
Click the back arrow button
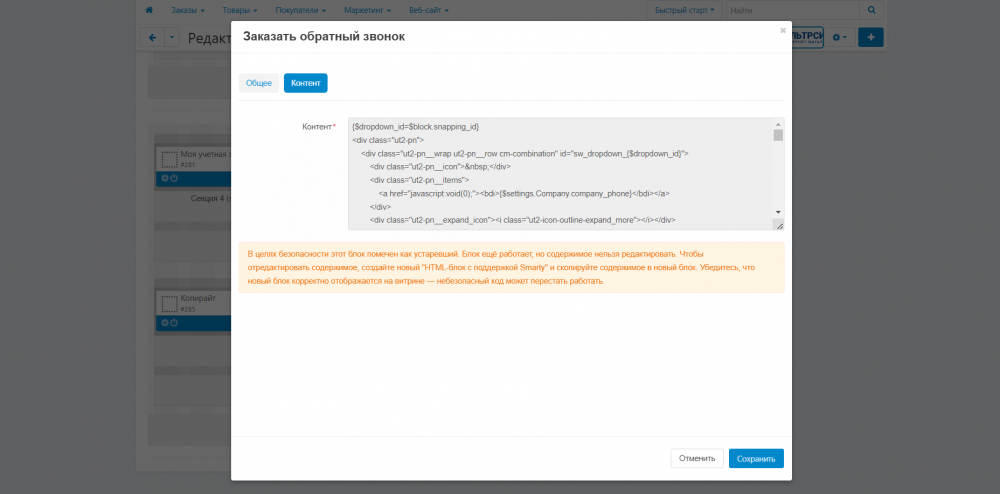[152, 38]
